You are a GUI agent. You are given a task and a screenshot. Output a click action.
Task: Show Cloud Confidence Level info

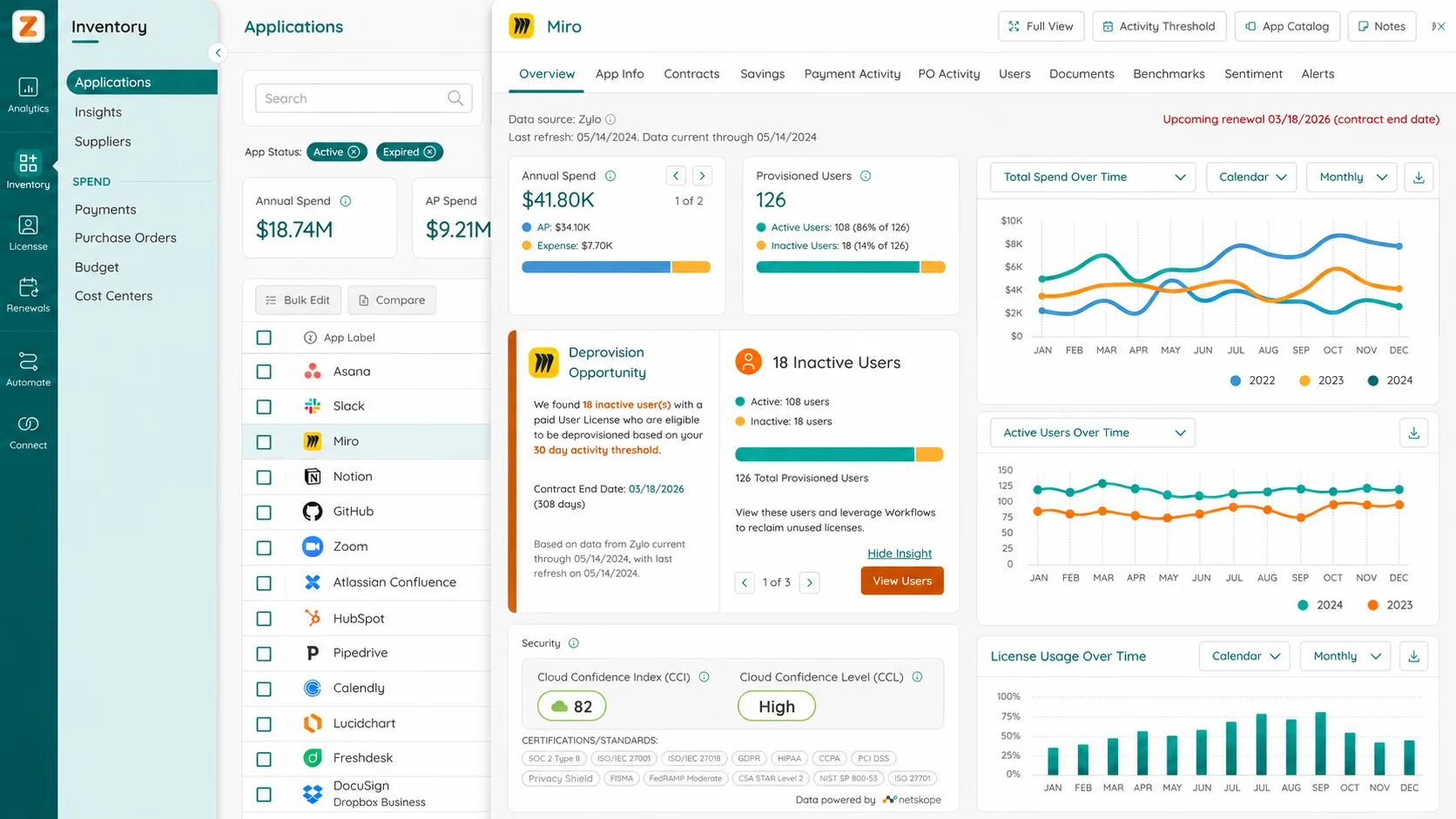917,677
